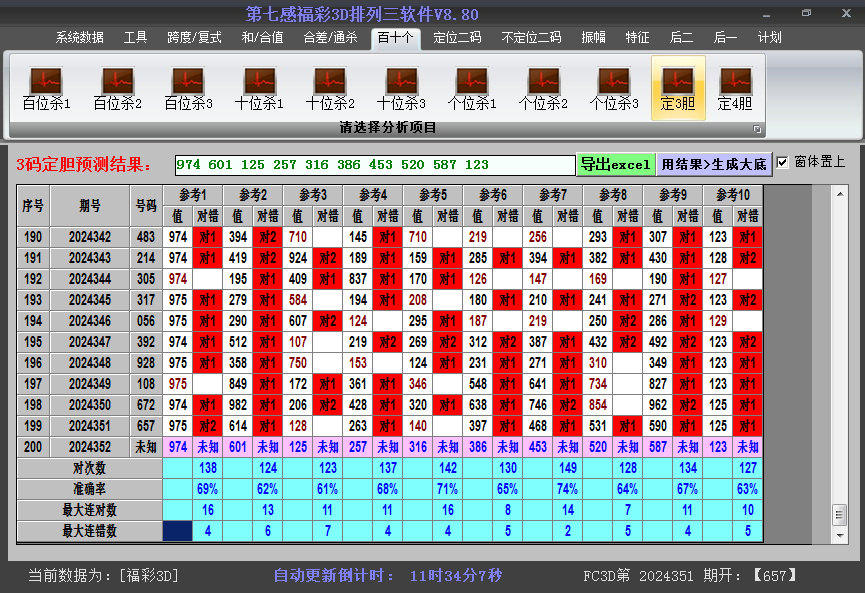Click the prediction results text field
This screenshot has height=593, width=865.
[375, 165]
